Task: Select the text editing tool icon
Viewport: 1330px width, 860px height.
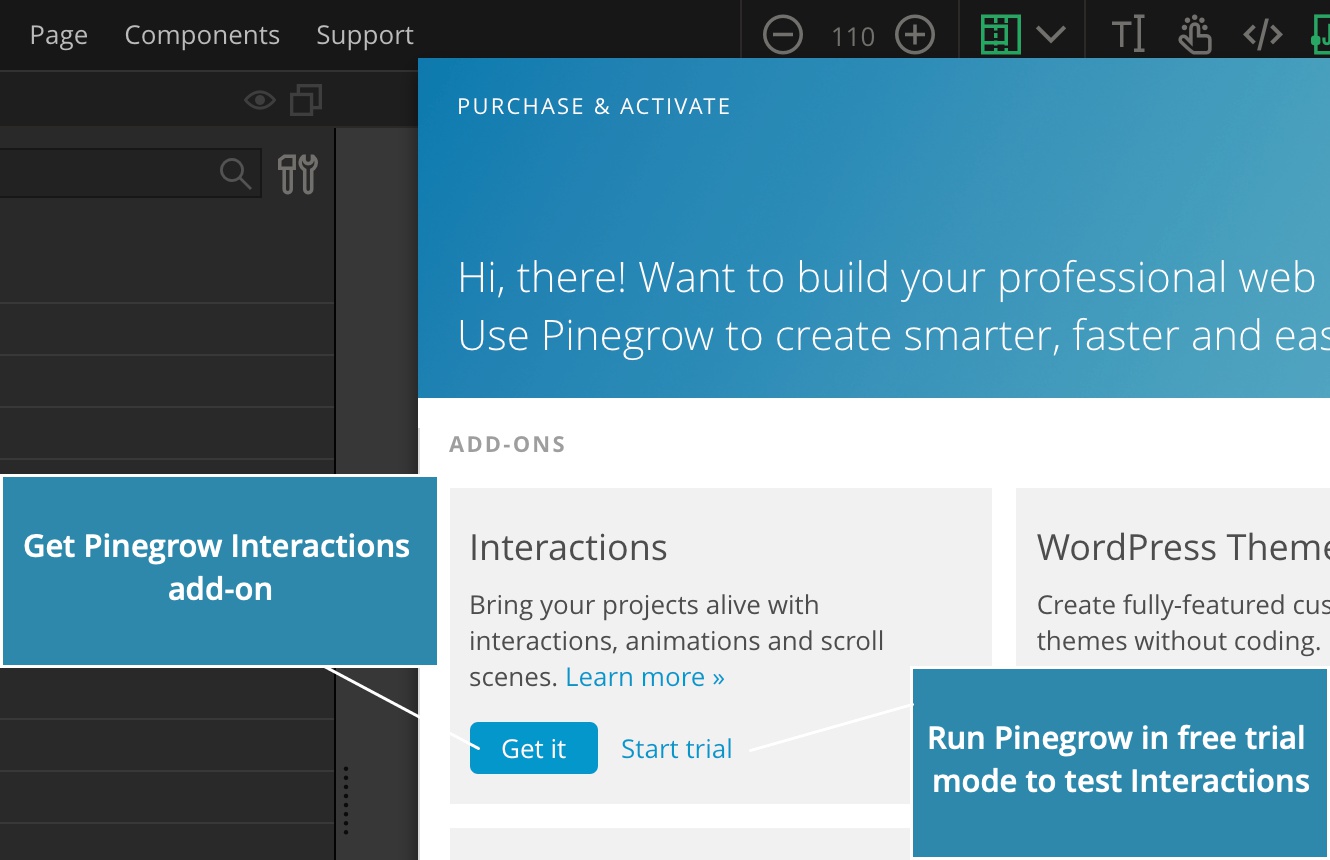Action: 1128,35
